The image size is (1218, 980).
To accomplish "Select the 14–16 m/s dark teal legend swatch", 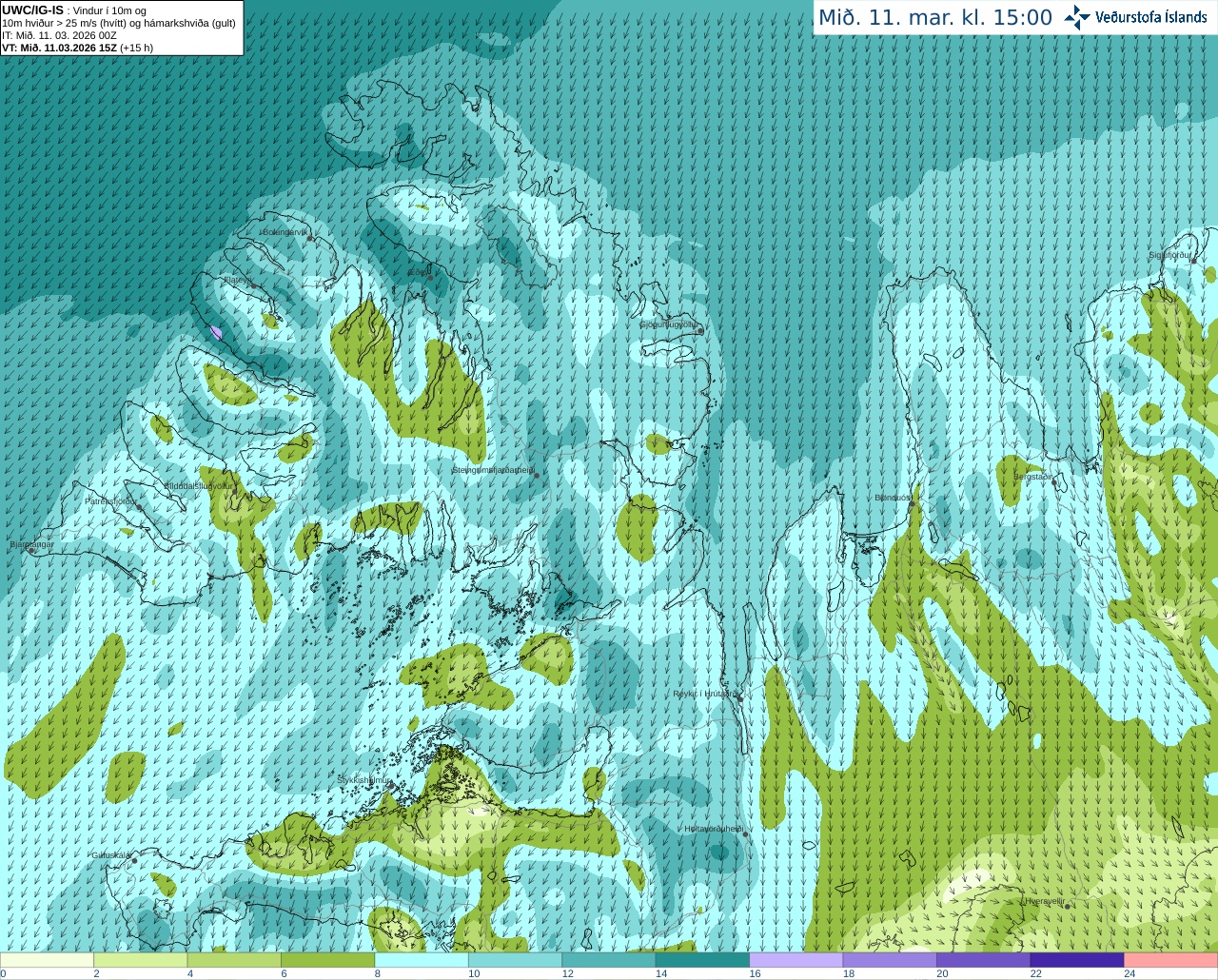I will pos(702,960).
